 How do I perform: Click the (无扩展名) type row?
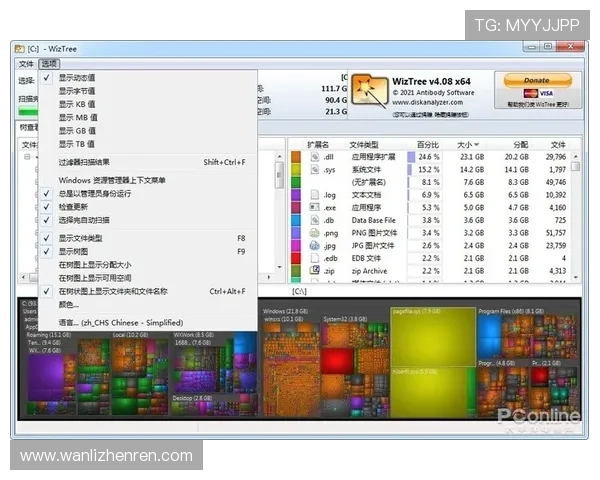click(429, 182)
